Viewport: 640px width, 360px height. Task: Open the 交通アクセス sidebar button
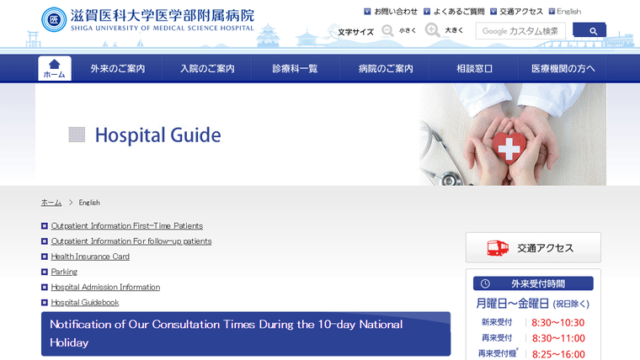click(533, 248)
